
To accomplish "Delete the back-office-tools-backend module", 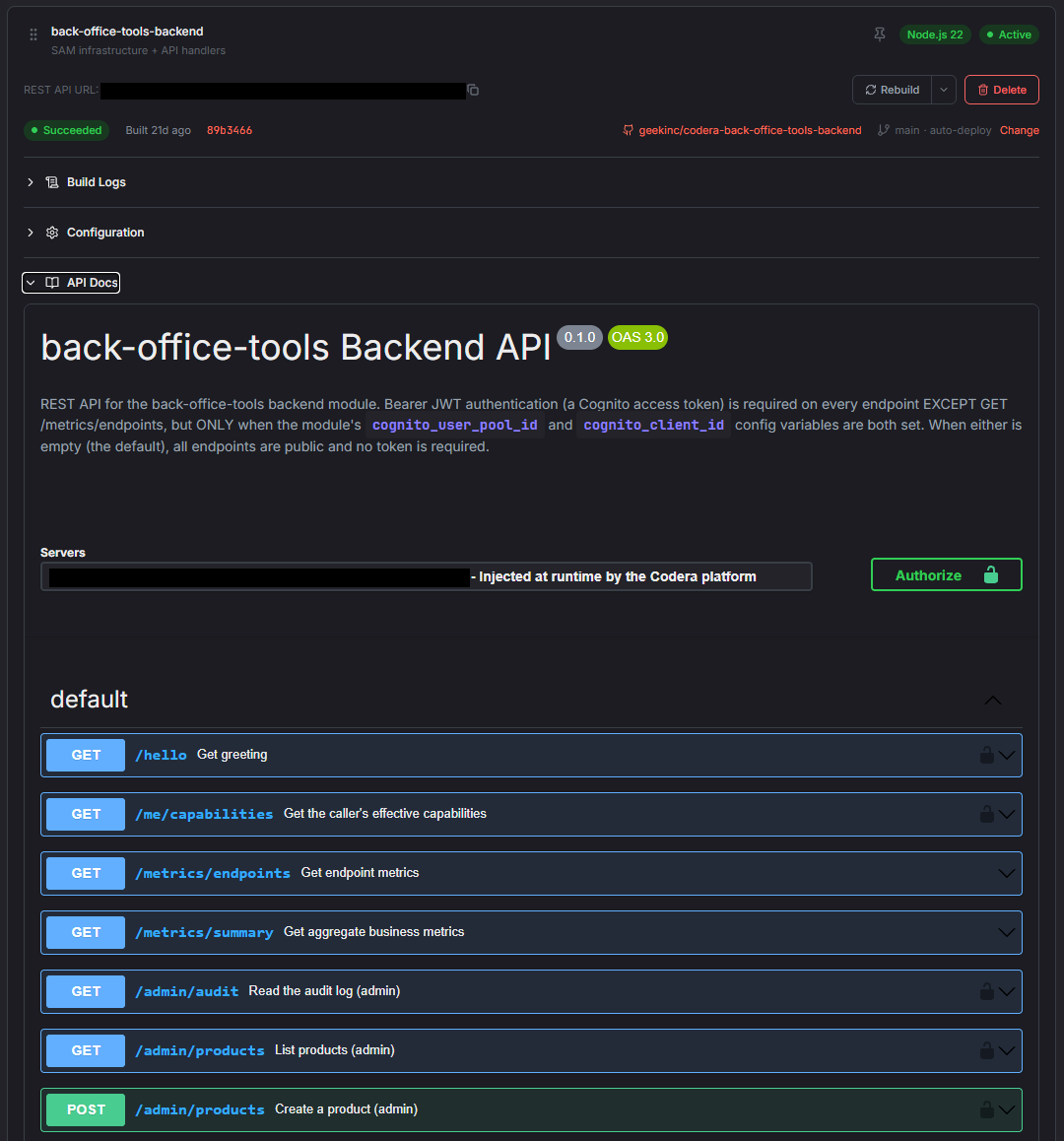I will (x=1001, y=90).
